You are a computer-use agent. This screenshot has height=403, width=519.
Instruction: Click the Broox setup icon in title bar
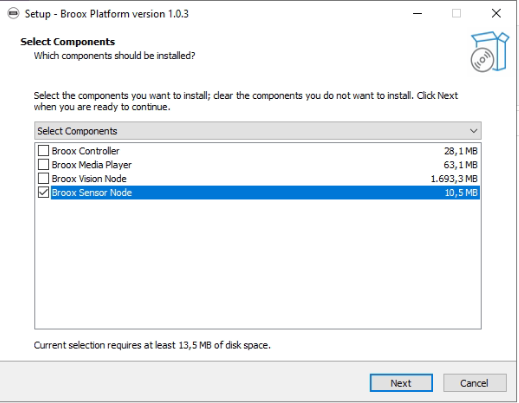(x=13, y=14)
